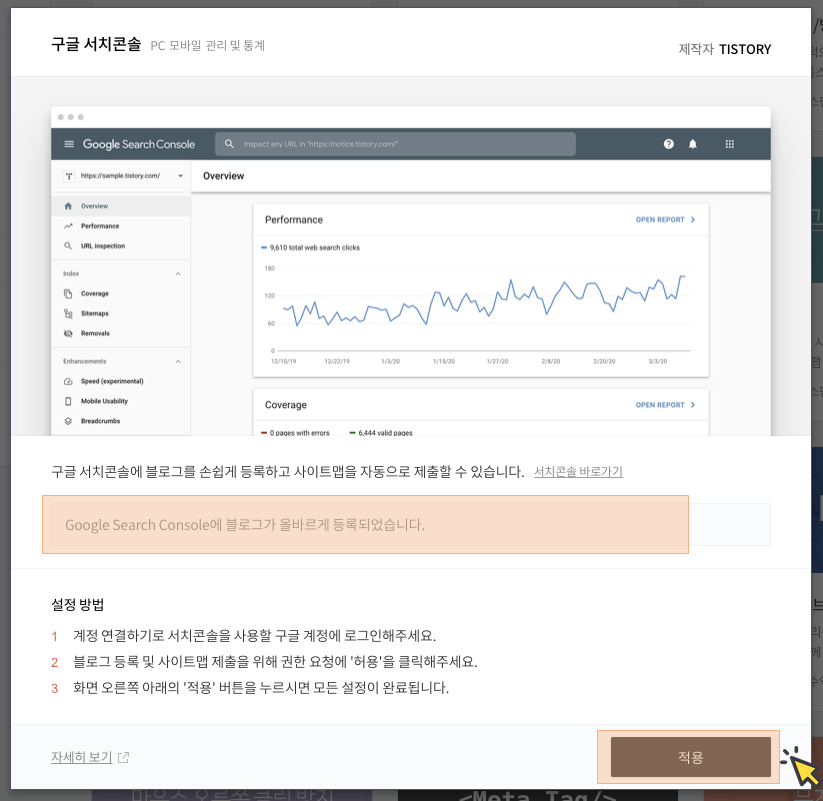Select Performance in the sidebar menu
This screenshot has height=801, width=823.
pyautogui.click(x=100, y=226)
